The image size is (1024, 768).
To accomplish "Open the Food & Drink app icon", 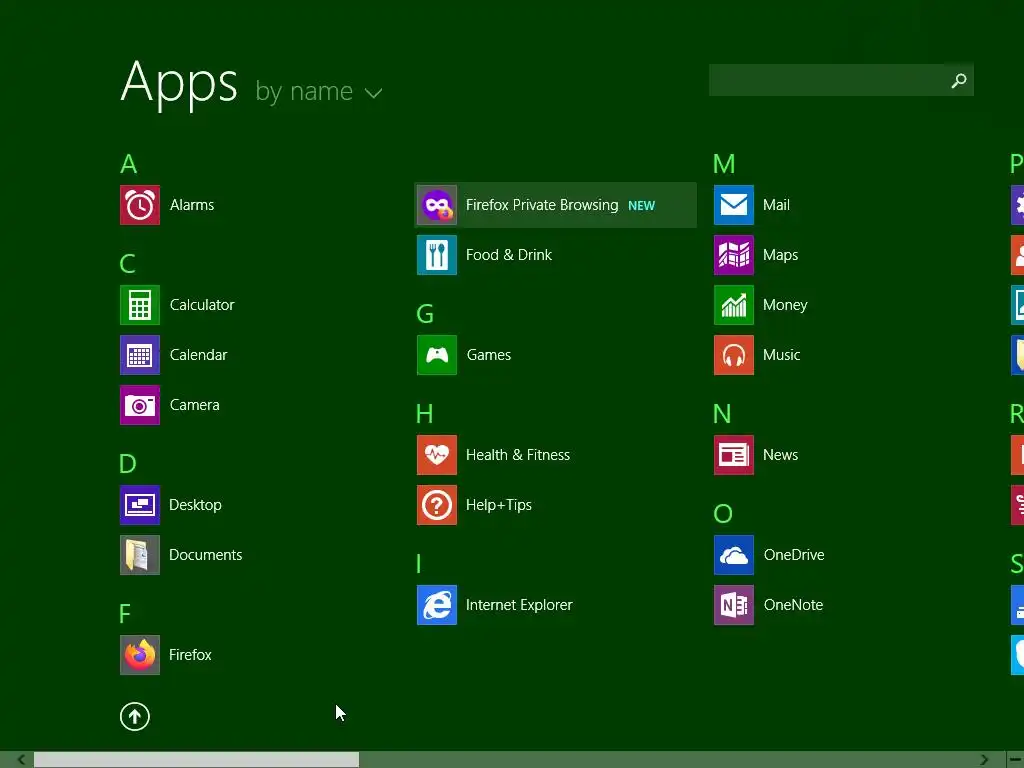I will point(437,255).
